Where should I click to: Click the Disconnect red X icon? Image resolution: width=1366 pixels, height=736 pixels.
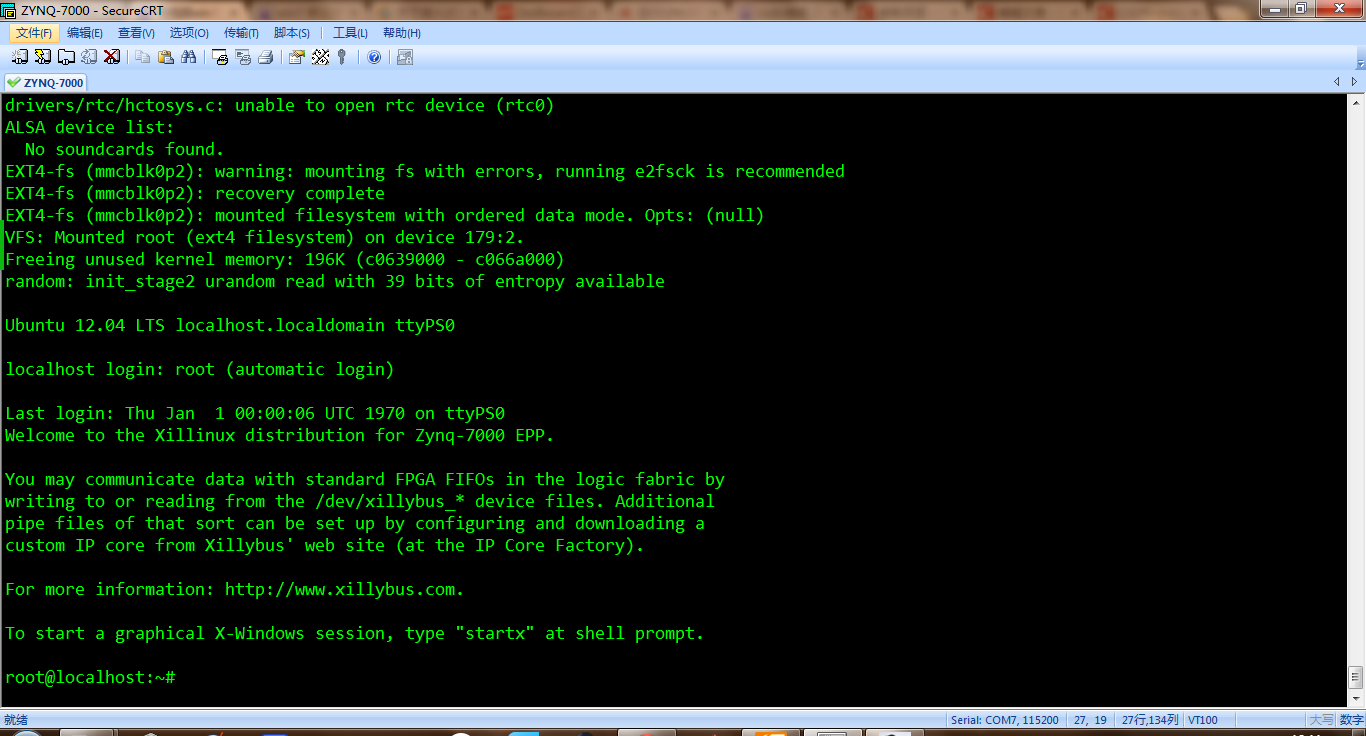coord(112,57)
